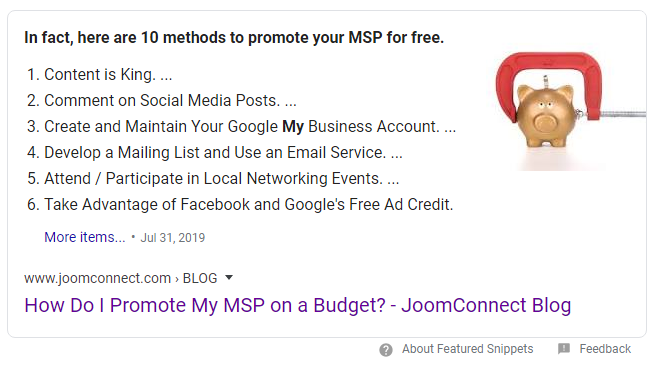Select list item Content is King
This screenshot has height=372, width=671.
[99, 74]
